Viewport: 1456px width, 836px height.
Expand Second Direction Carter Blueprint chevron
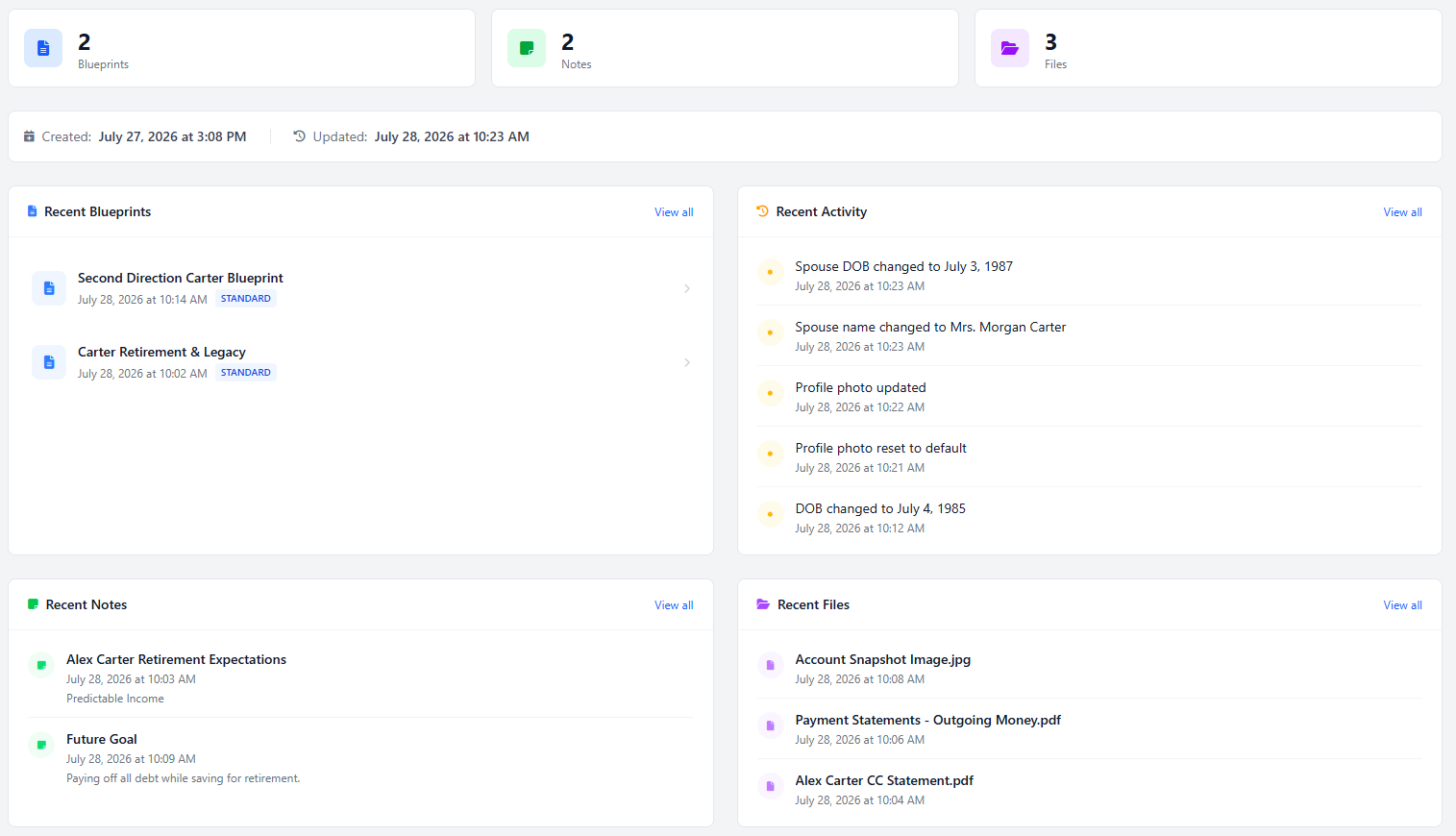point(687,288)
